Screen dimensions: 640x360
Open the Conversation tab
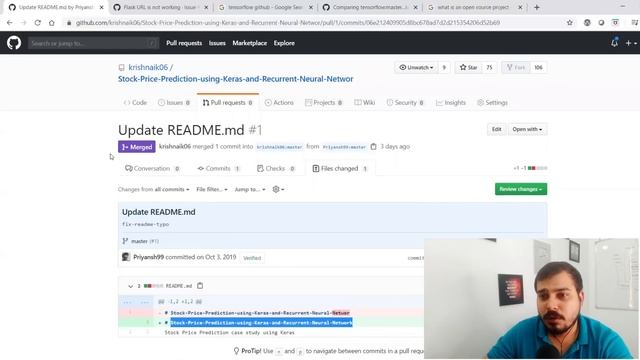pos(152,168)
